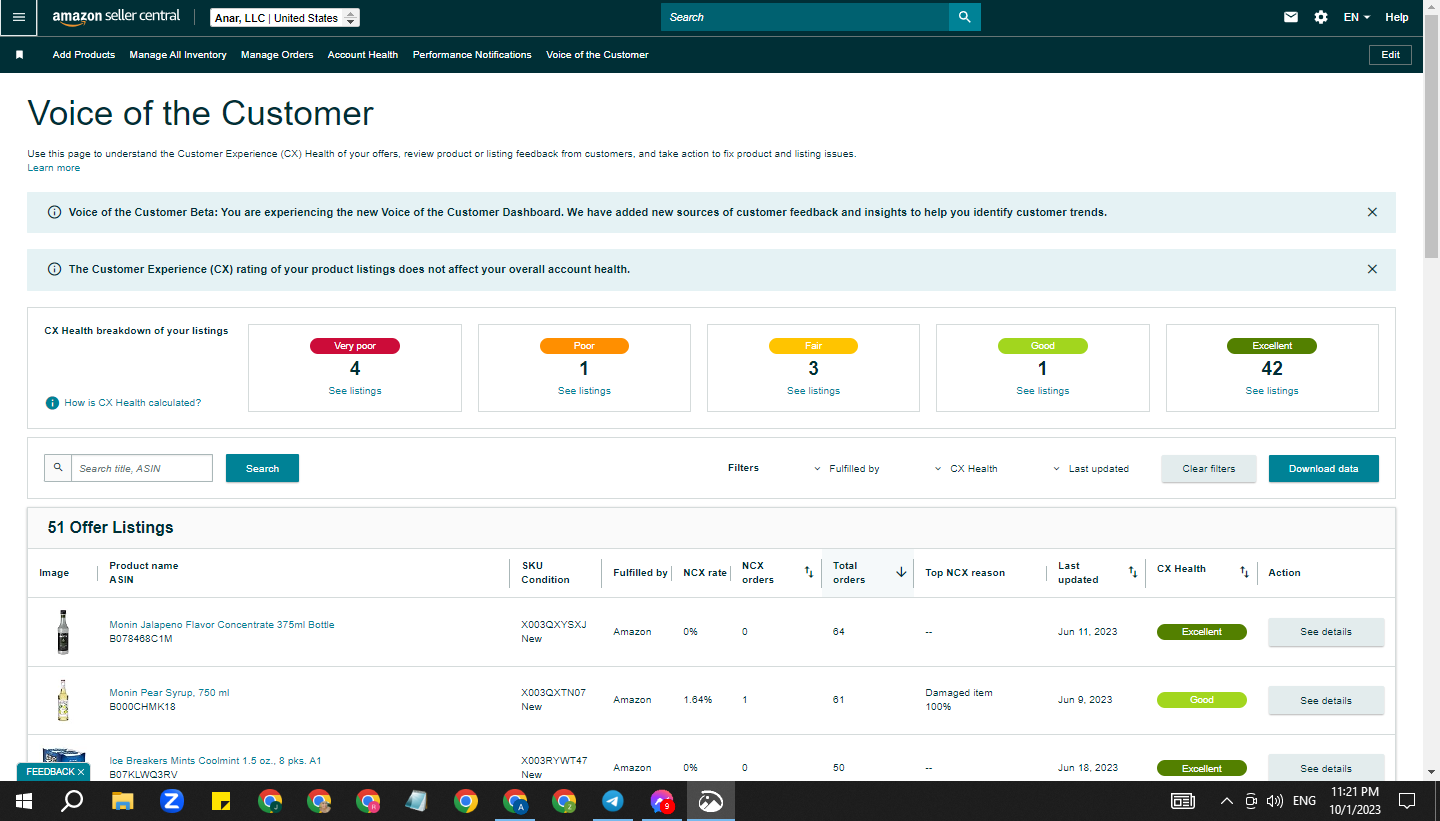The image size is (1440, 821).
Task: Open the hamburger navigation menu
Action: (x=19, y=17)
